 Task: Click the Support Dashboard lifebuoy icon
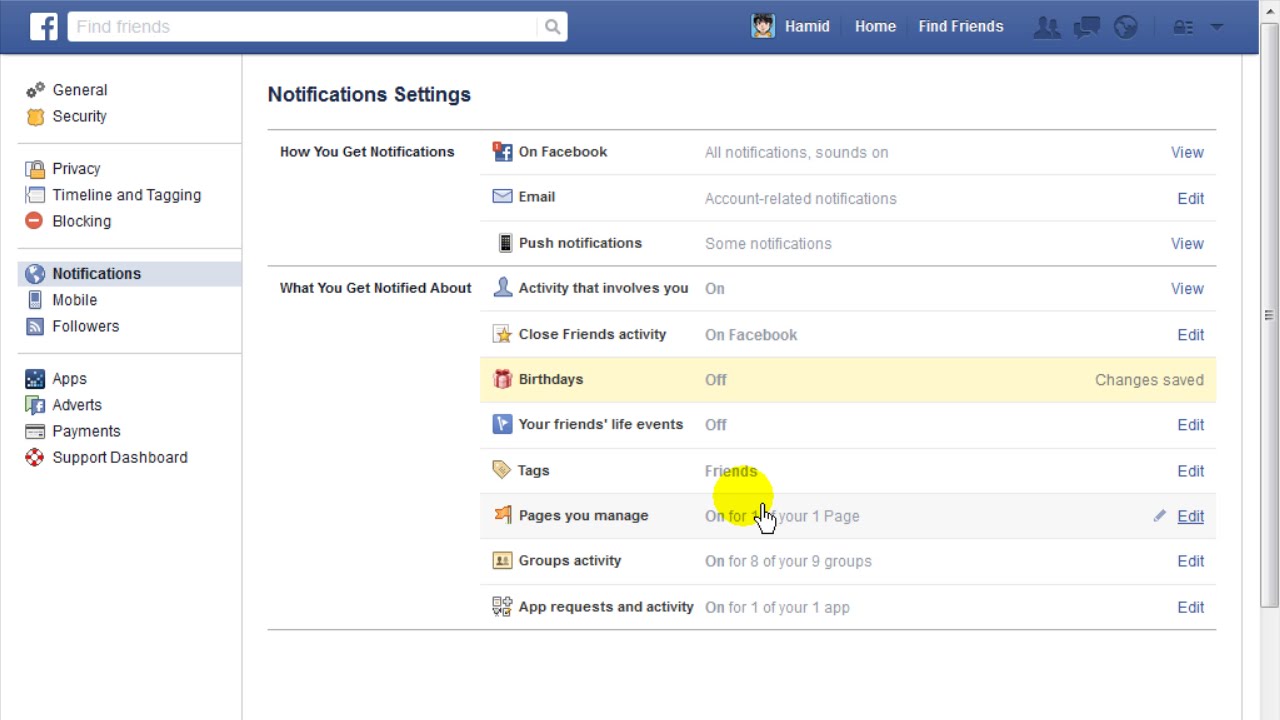[x=35, y=457]
